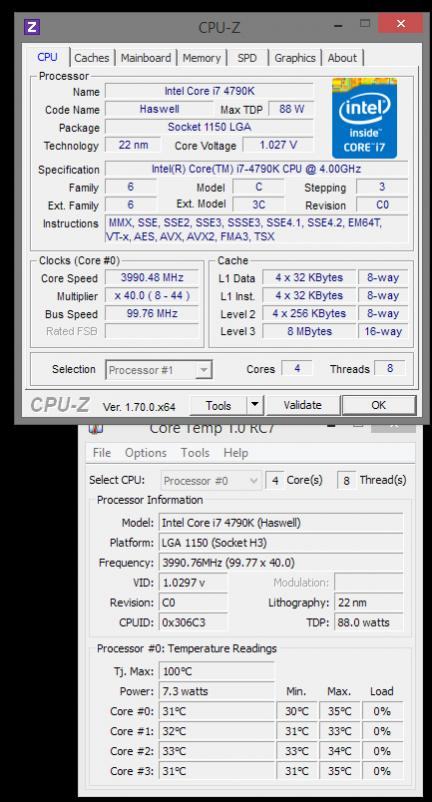Screen dimensions: 432x802
Task: Click the Tj. Max value 100°C
Action: click(x=217, y=671)
